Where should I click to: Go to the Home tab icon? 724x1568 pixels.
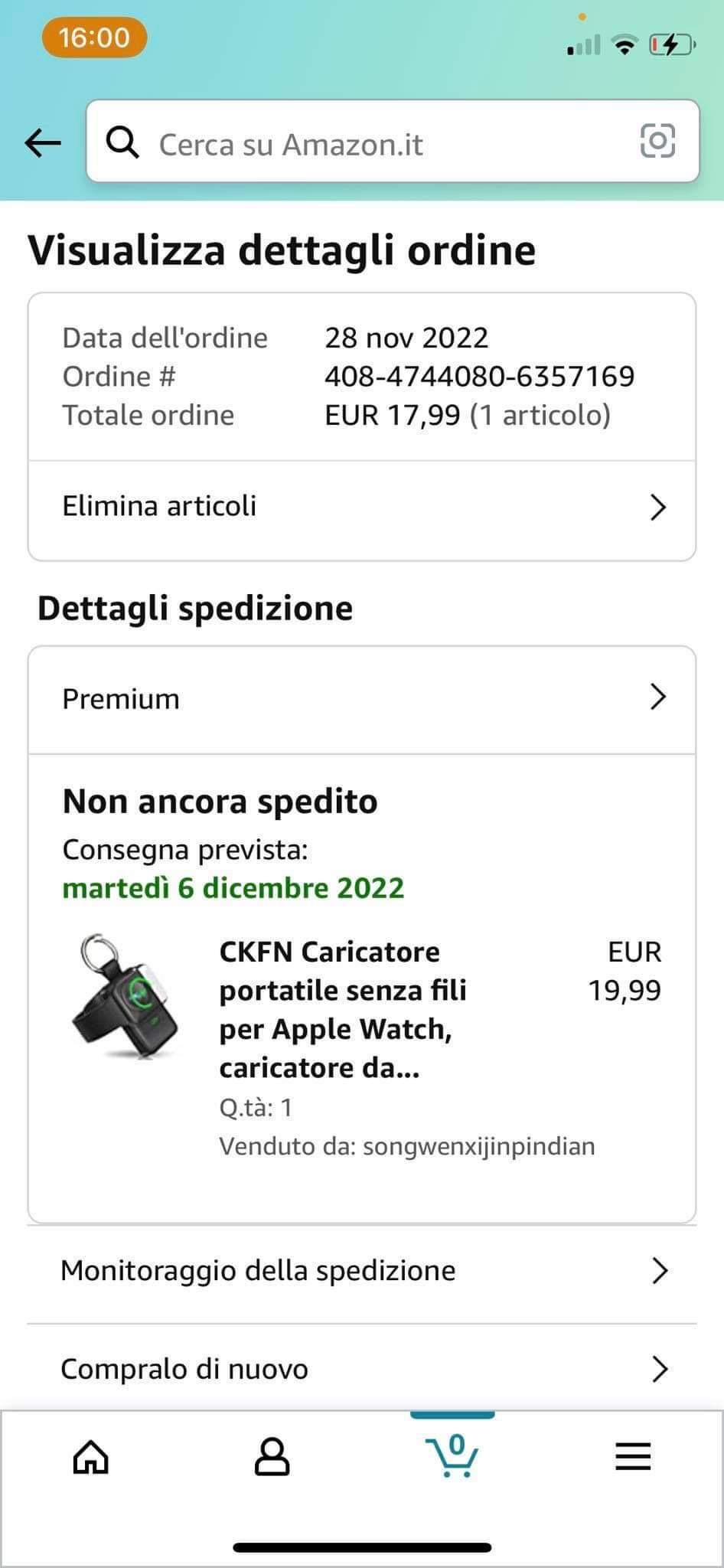click(90, 1456)
